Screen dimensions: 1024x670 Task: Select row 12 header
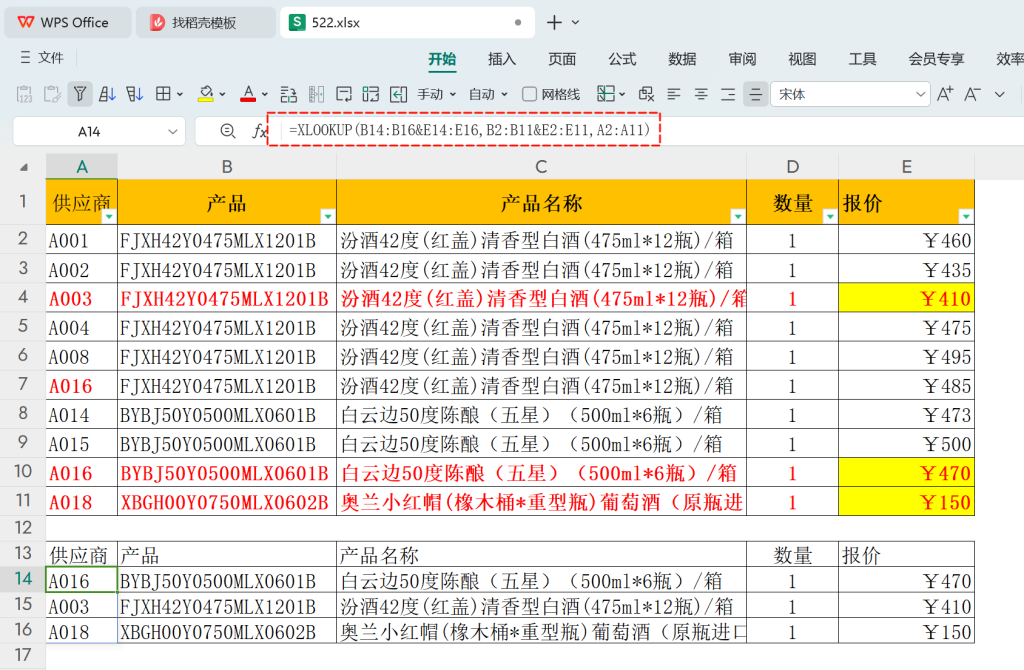(23, 528)
